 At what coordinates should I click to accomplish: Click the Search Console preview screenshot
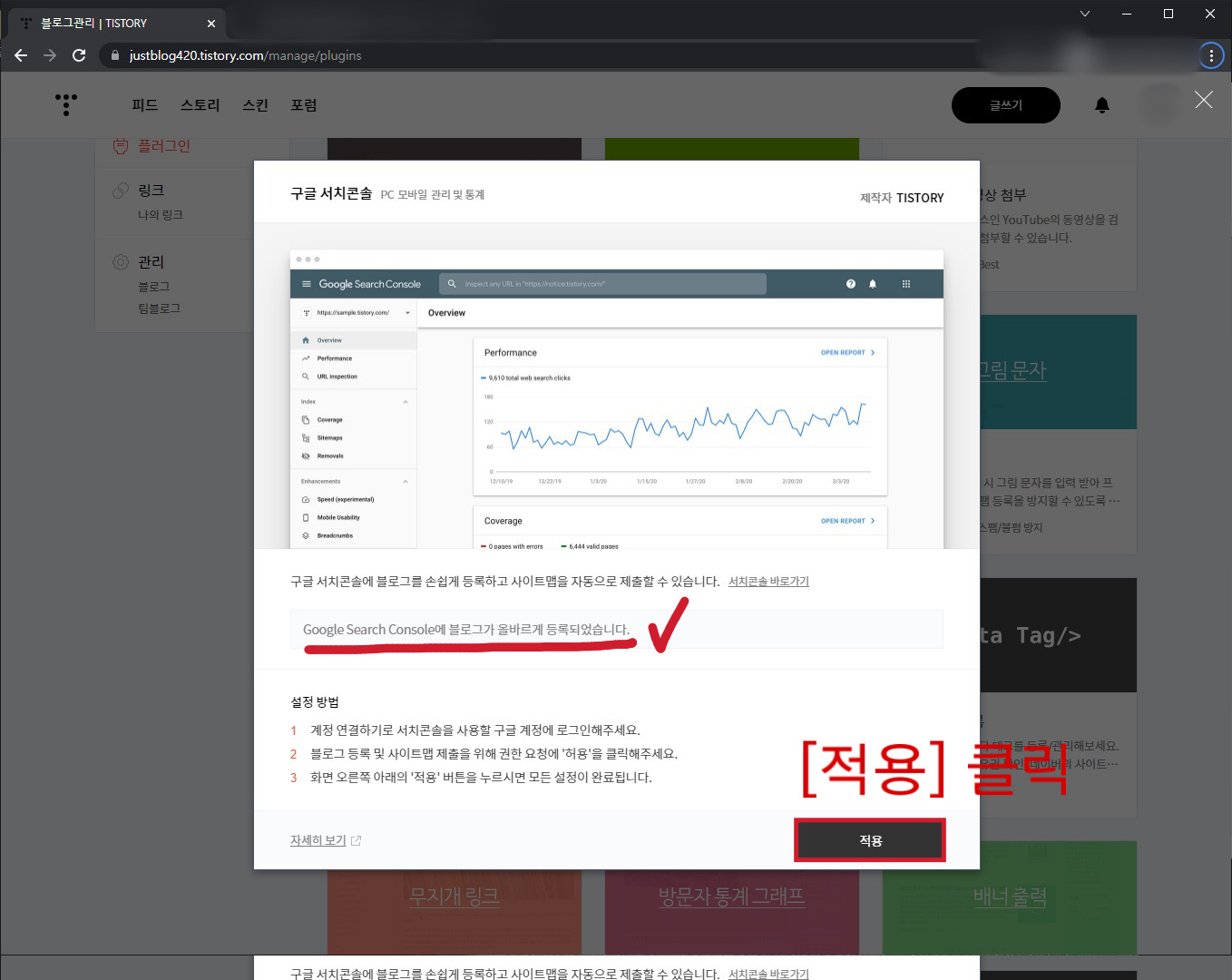tap(617, 399)
